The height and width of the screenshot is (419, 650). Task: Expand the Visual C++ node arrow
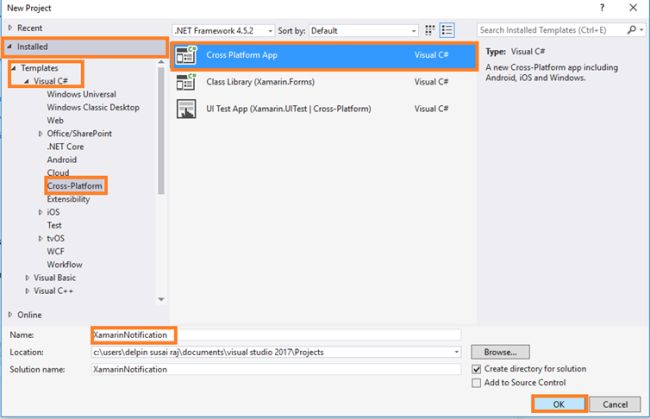coord(27,291)
